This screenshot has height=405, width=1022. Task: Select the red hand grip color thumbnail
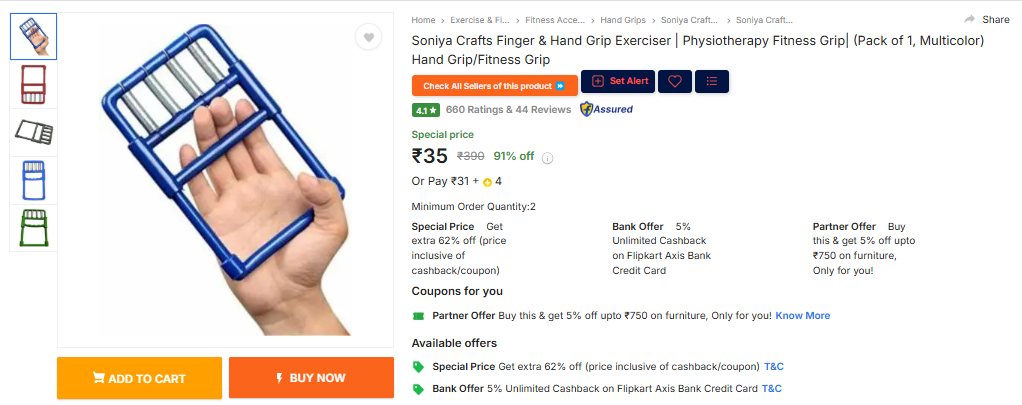pyautogui.click(x=33, y=84)
